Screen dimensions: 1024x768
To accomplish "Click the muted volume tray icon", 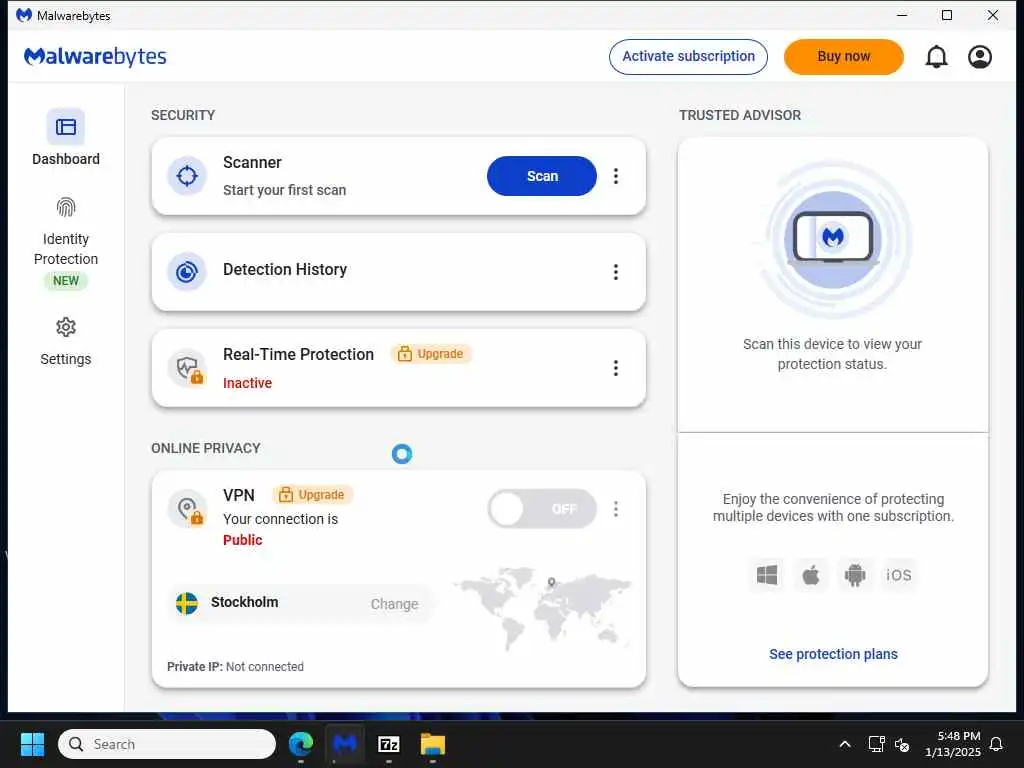I will (x=902, y=744).
